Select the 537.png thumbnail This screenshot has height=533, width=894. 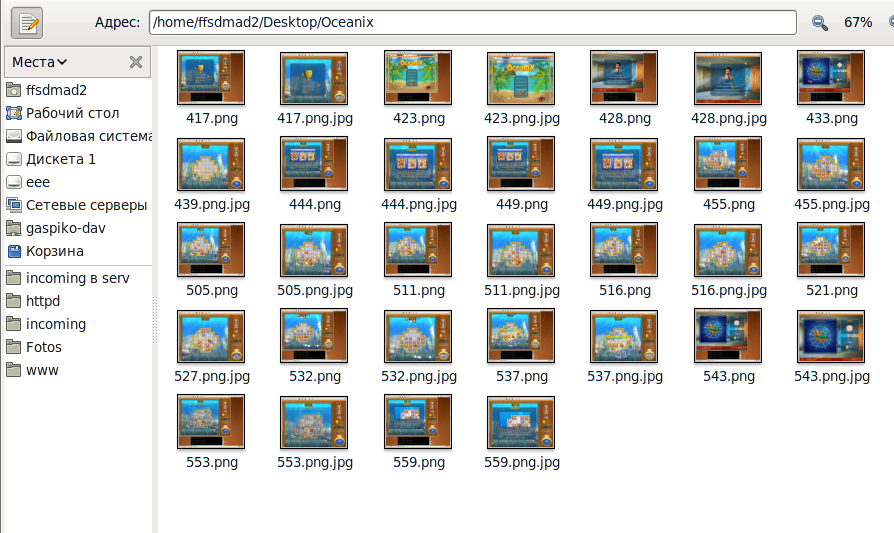[x=521, y=336]
